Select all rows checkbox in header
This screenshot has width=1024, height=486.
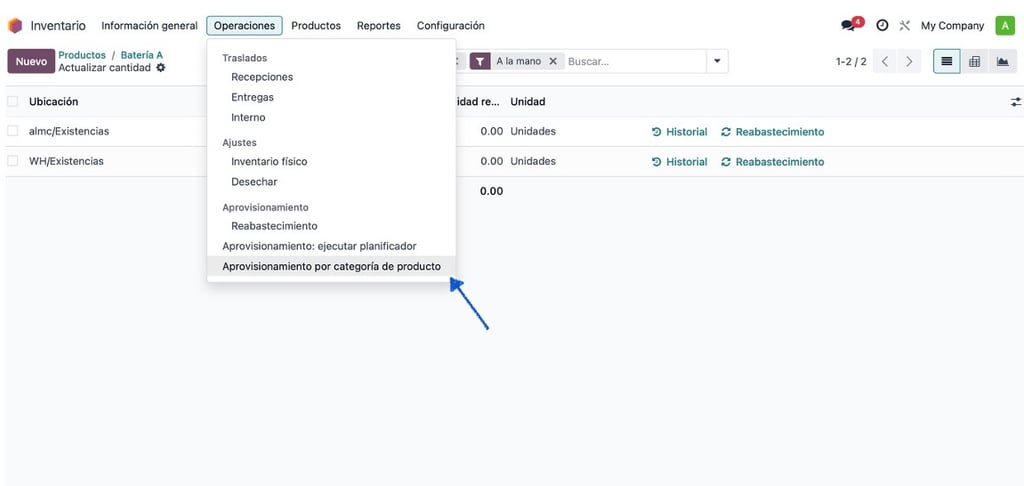[13, 101]
